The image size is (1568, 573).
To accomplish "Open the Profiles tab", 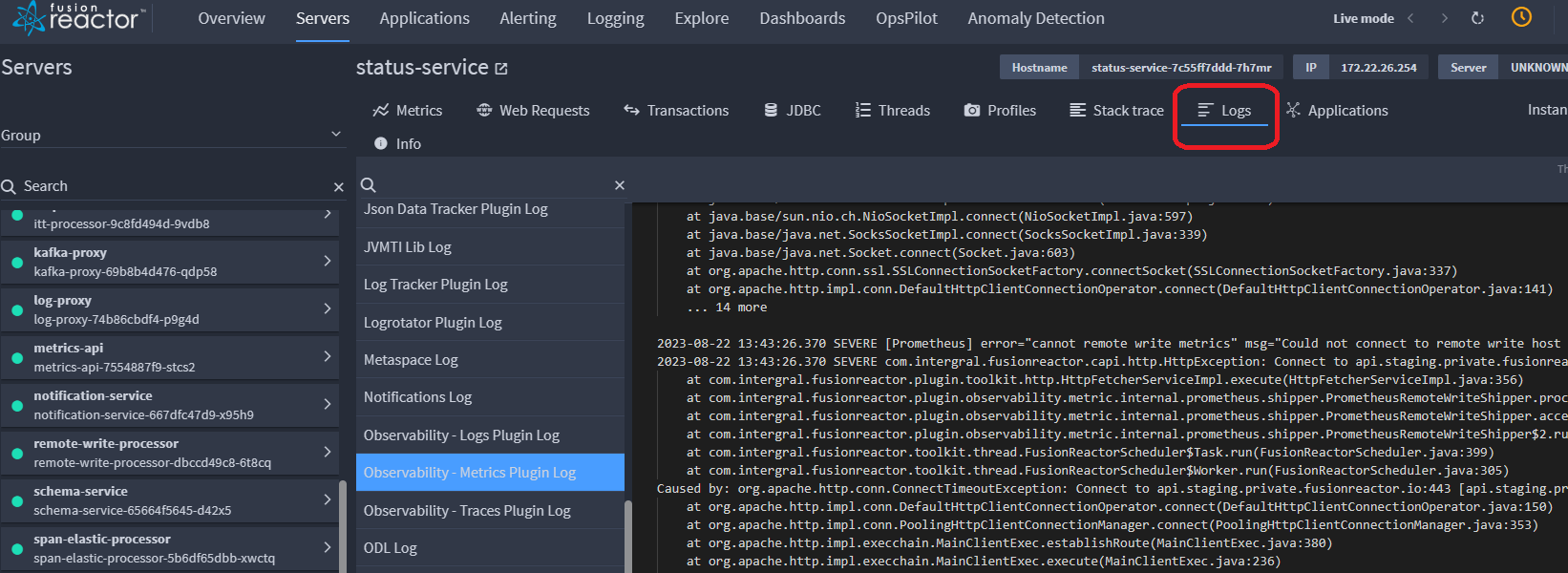I will pyautogui.click(x=1000, y=111).
